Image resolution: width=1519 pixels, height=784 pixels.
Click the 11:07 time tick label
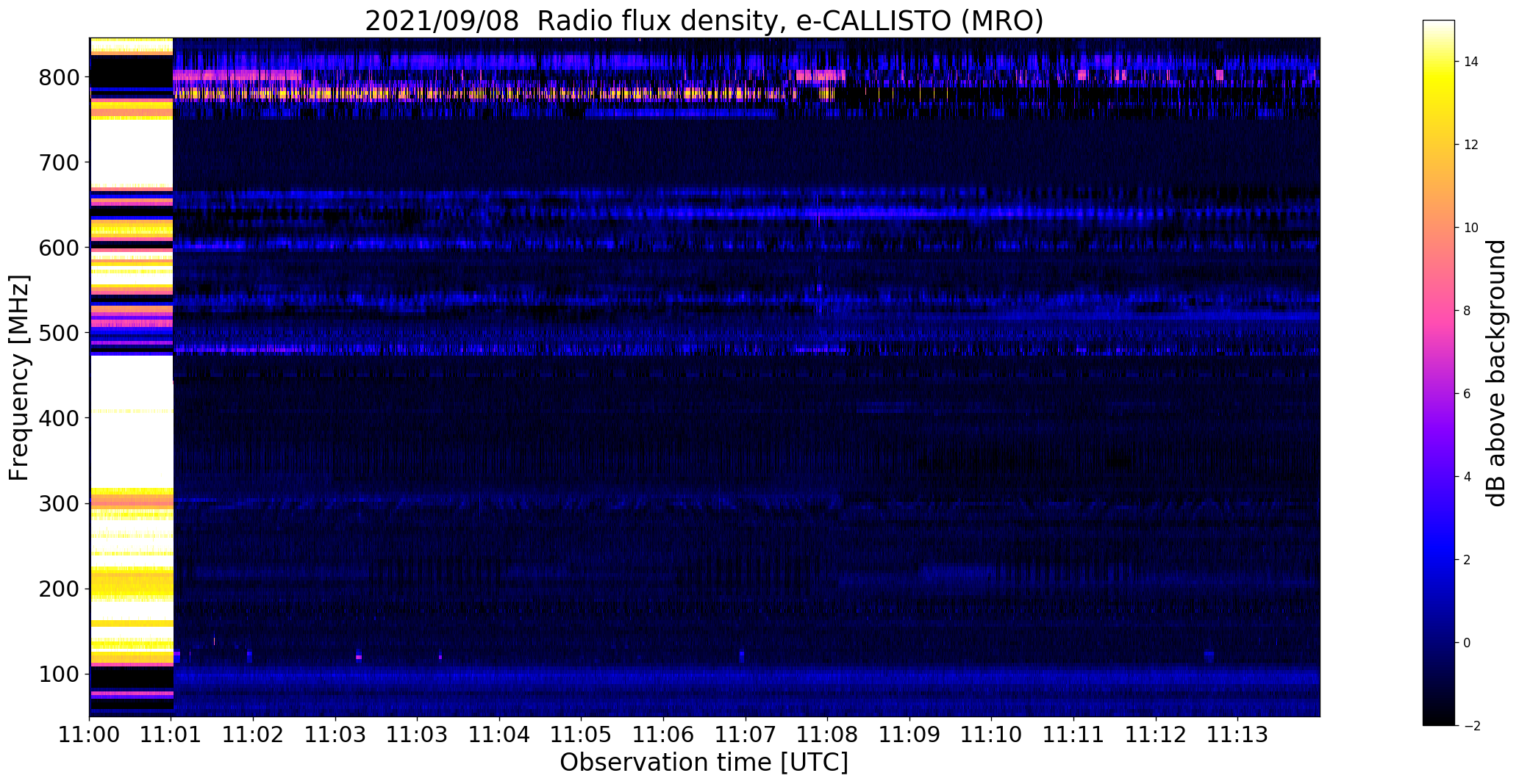click(746, 734)
